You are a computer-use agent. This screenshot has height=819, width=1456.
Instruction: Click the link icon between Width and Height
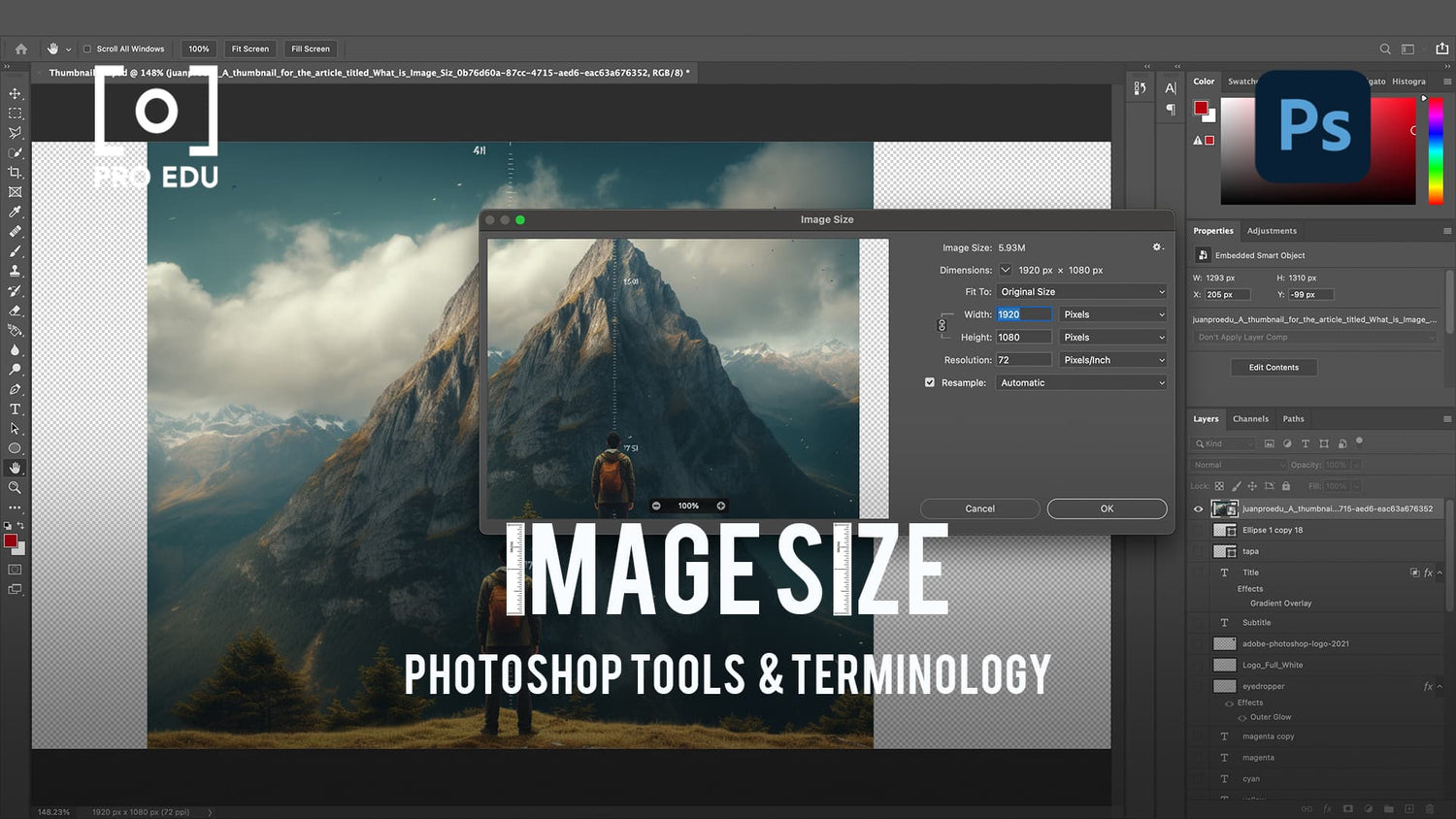tap(943, 325)
